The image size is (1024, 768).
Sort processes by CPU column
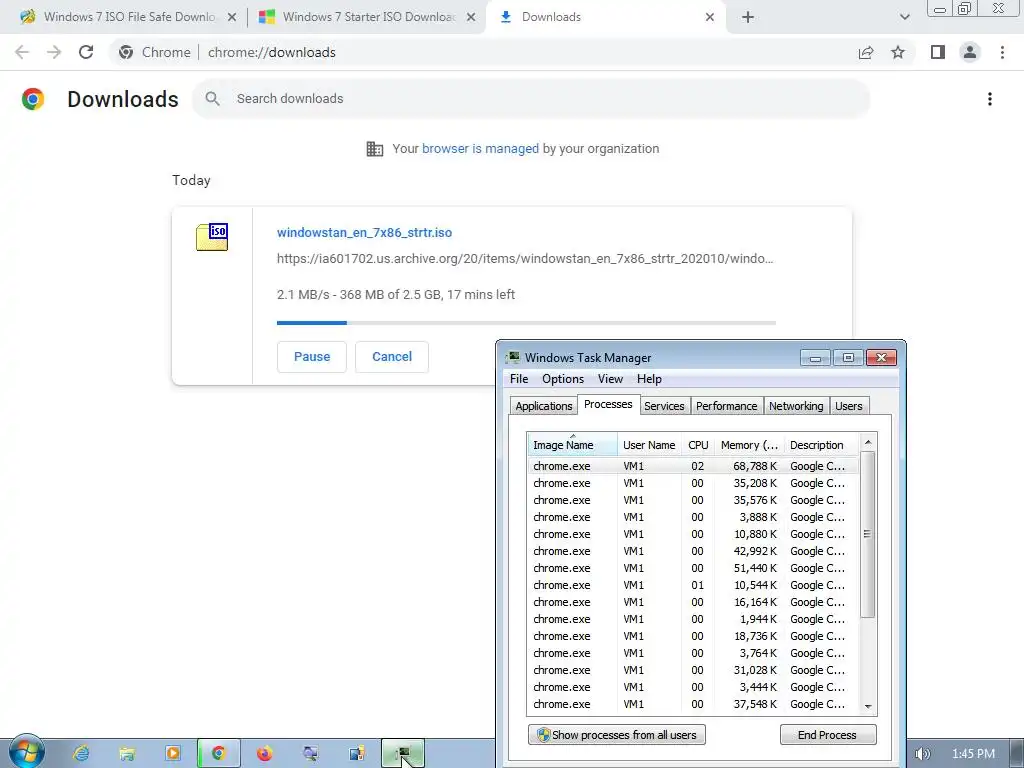698,445
